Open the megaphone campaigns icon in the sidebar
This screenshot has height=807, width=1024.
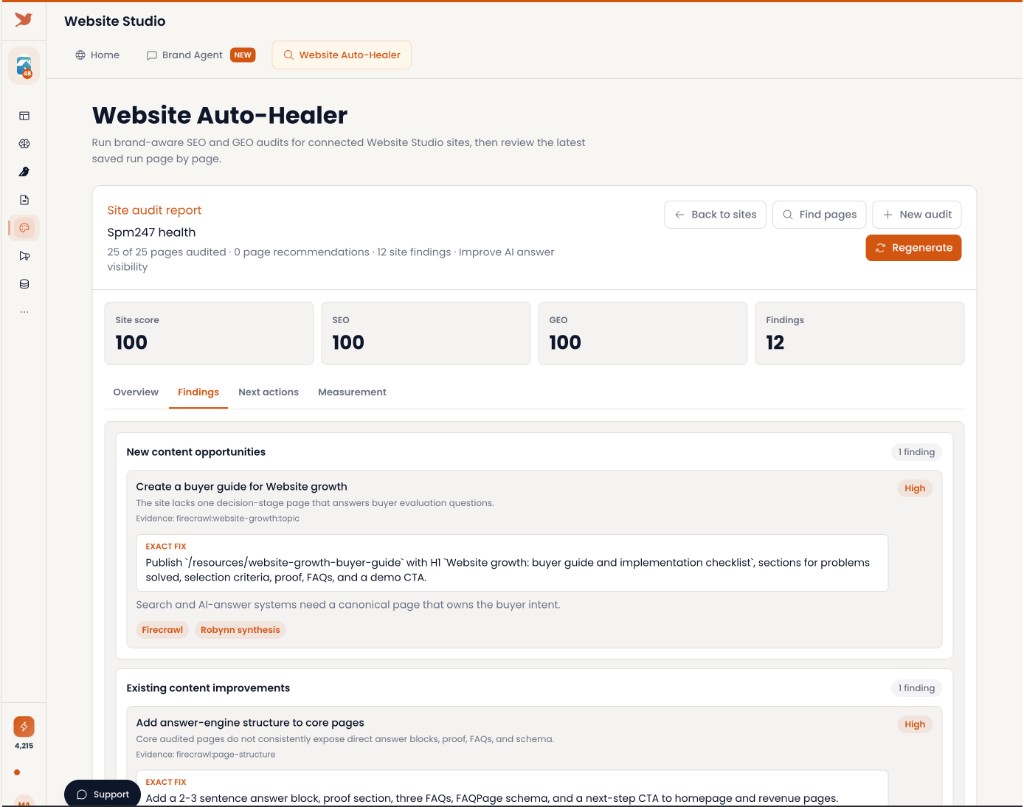24,256
